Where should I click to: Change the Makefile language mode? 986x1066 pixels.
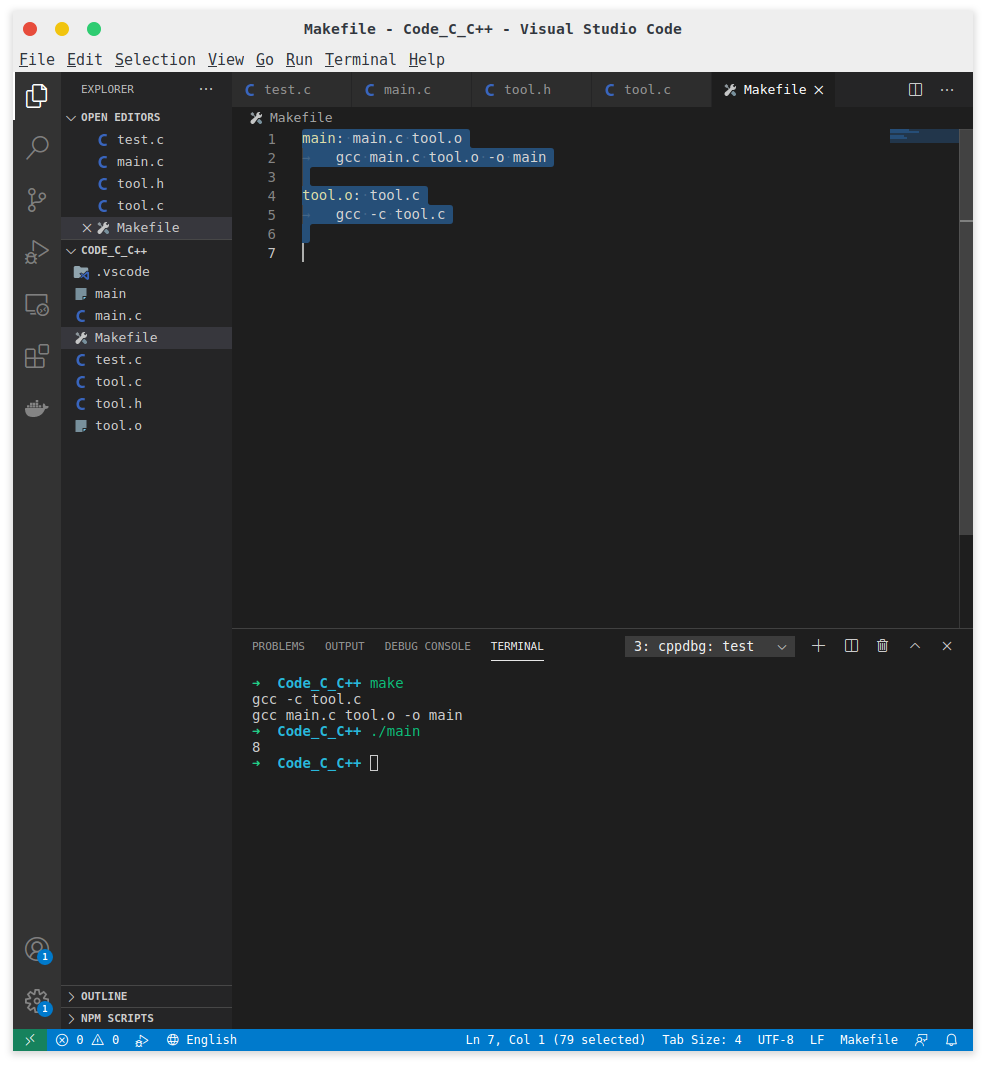(868, 1039)
